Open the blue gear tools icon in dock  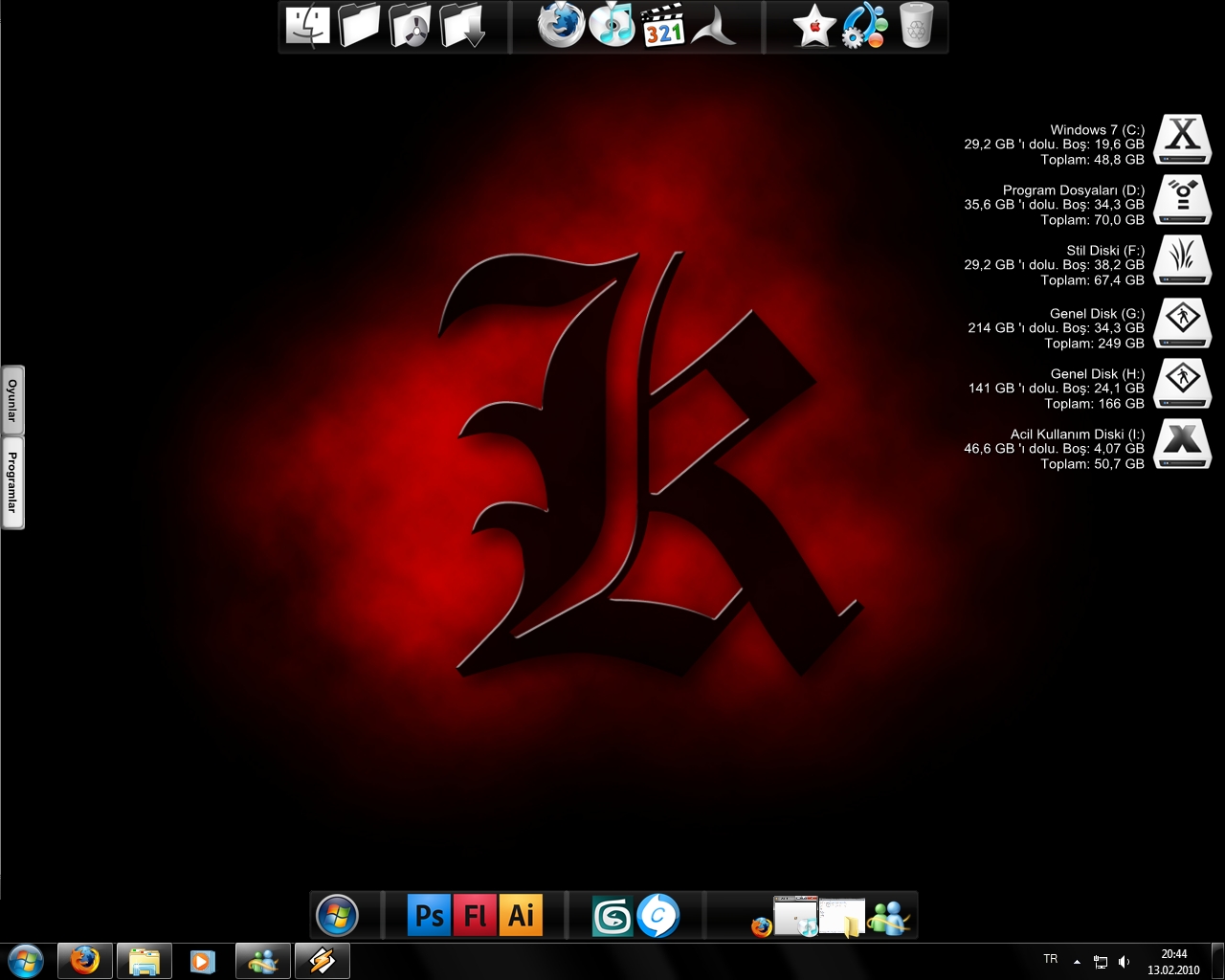point(865,26)
